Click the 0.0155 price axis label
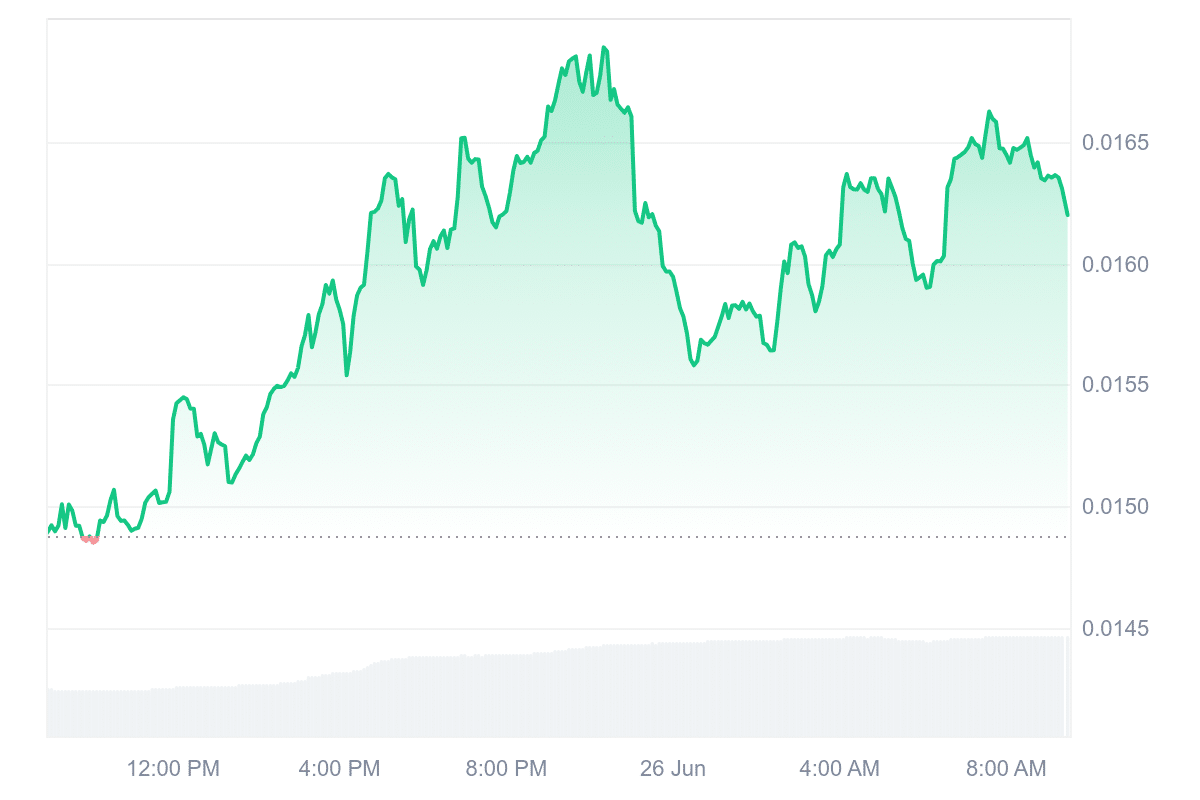The height and width of the screenshot is (800, 1200). tap(1115, 385)
